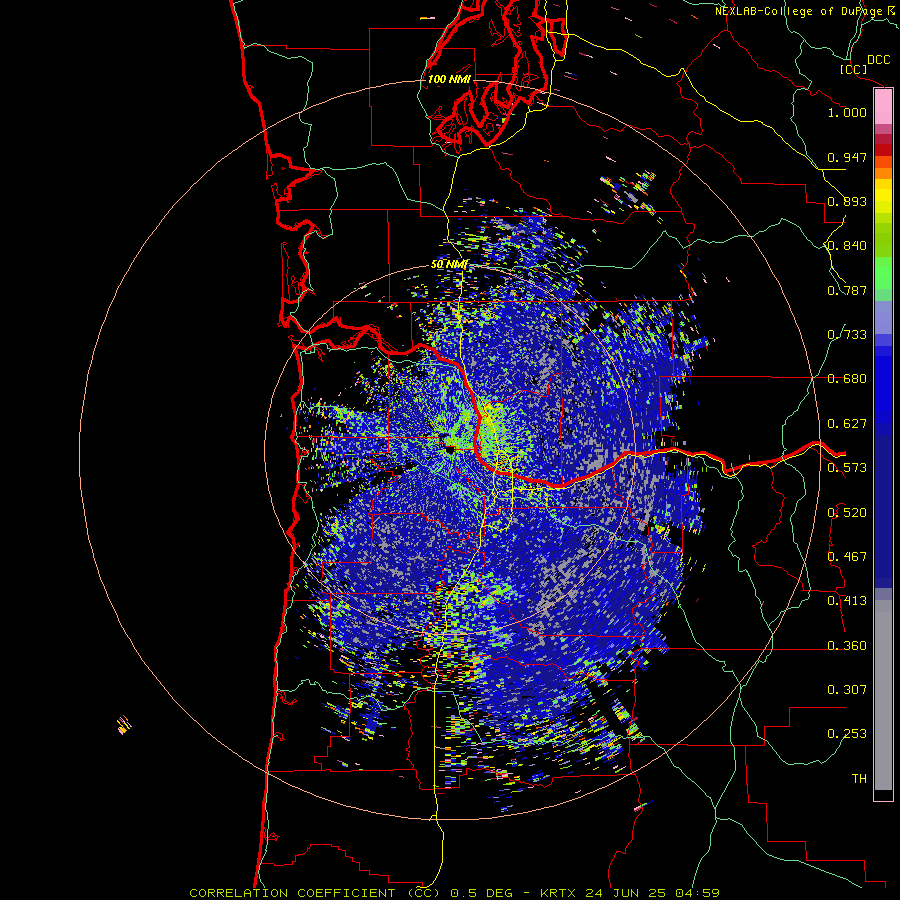Click the 0.253 value on the color scale
900x900 pixels.
[847, 734]
